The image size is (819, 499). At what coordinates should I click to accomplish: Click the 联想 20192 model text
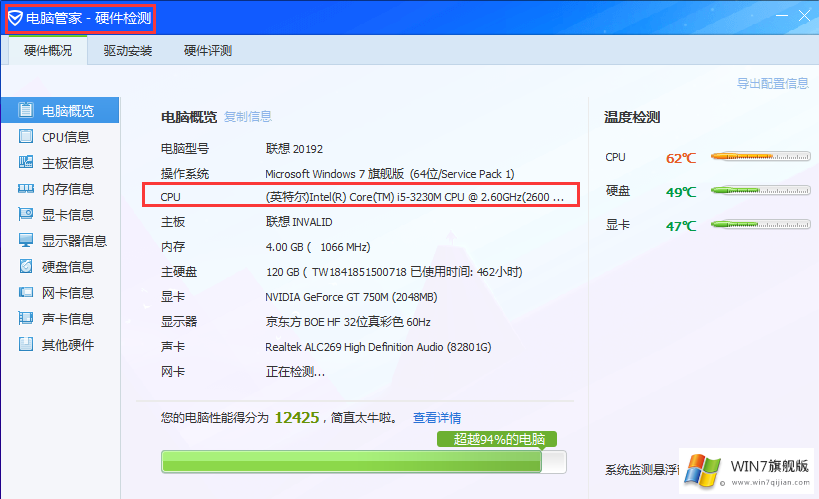[x=294, y=149]
